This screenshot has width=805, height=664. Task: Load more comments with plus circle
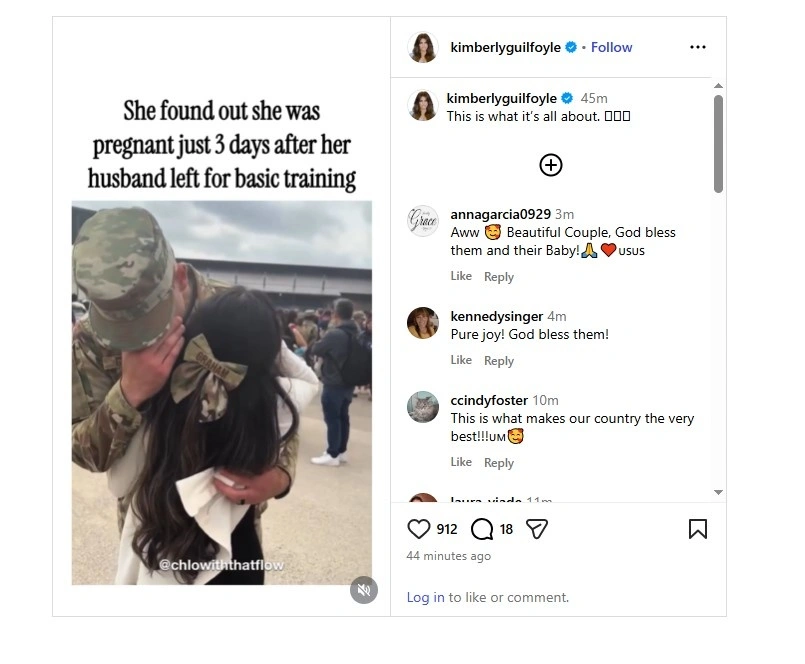pyautogui.click(x=551, y=165)
